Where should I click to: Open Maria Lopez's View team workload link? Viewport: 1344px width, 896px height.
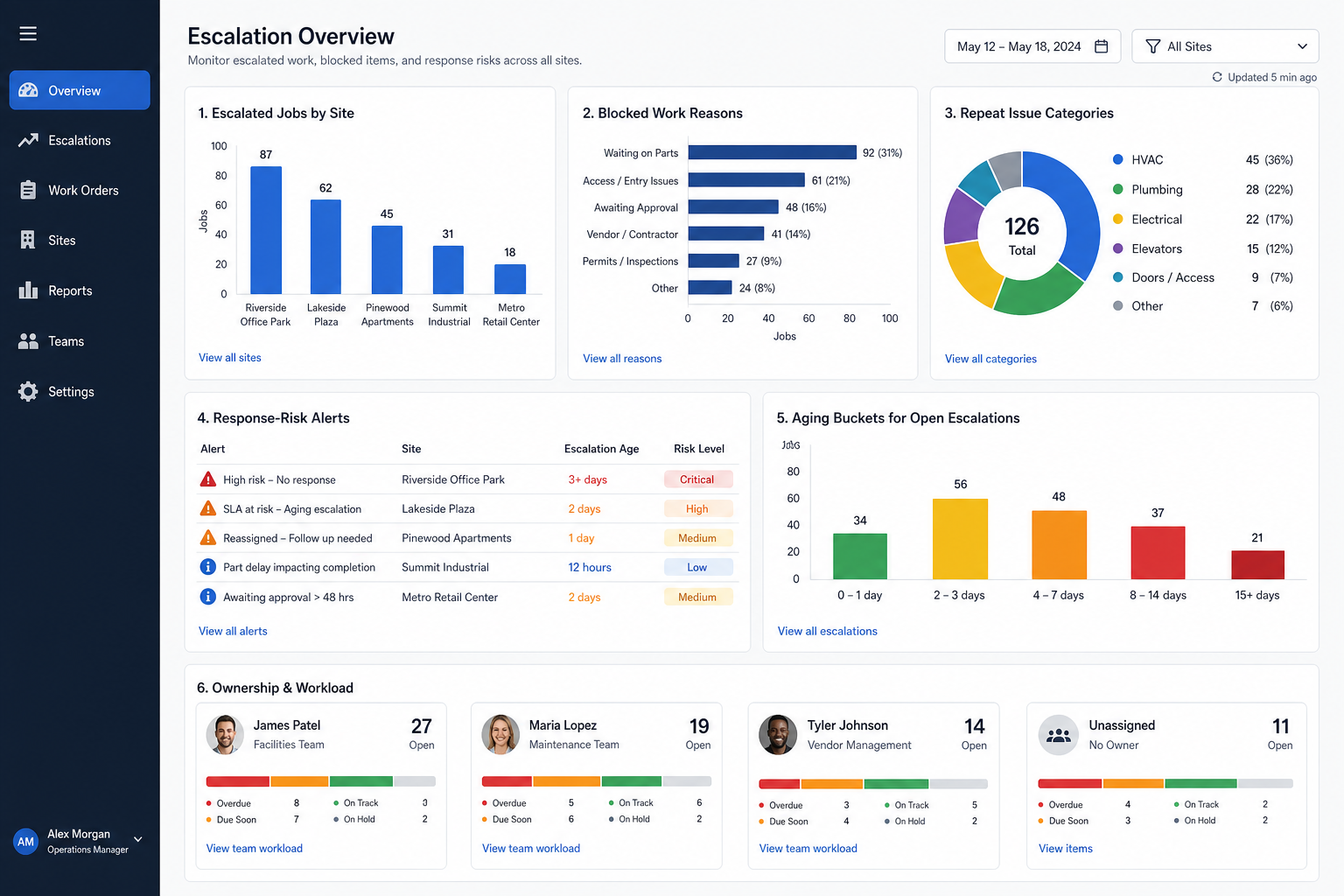click(x=531, y=848)
